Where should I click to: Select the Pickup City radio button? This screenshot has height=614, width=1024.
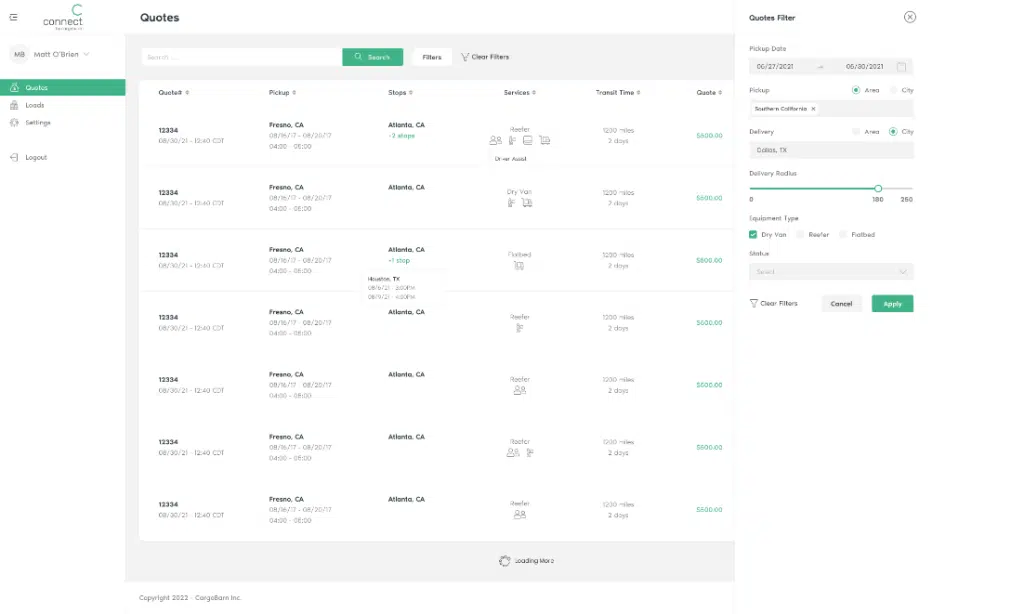coord(893,90)
